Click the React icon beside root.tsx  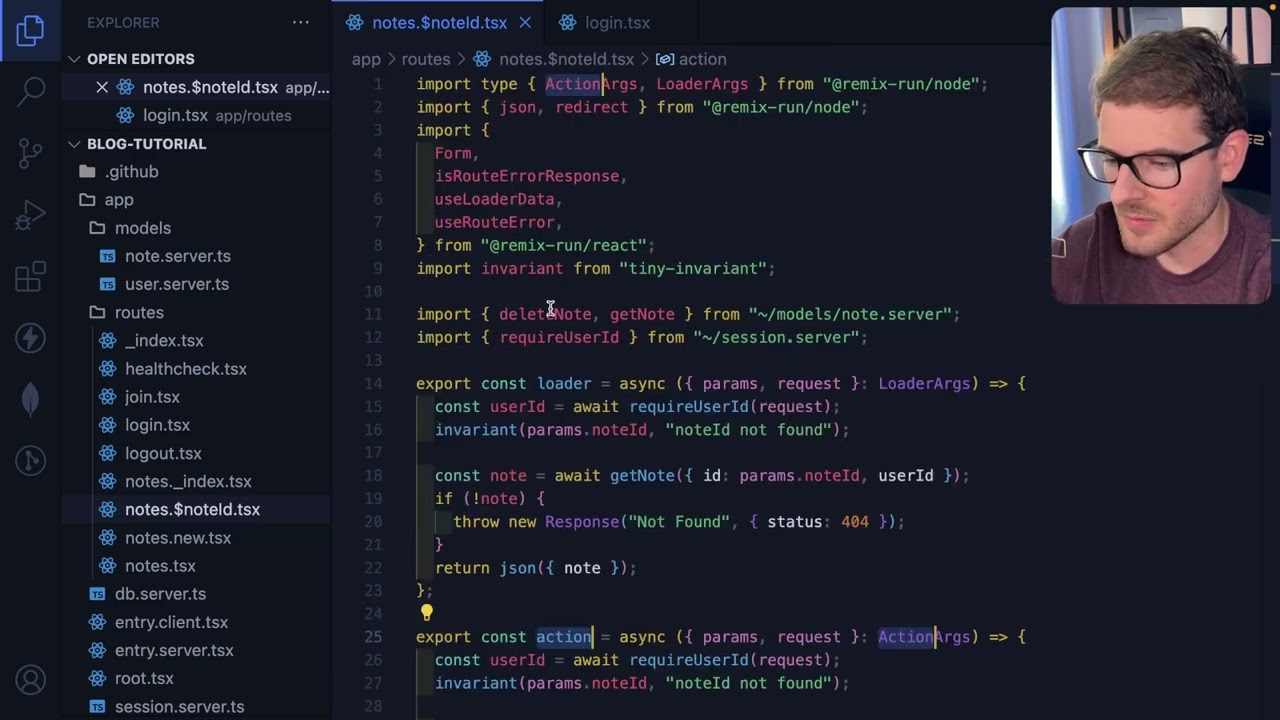point(97,678)
